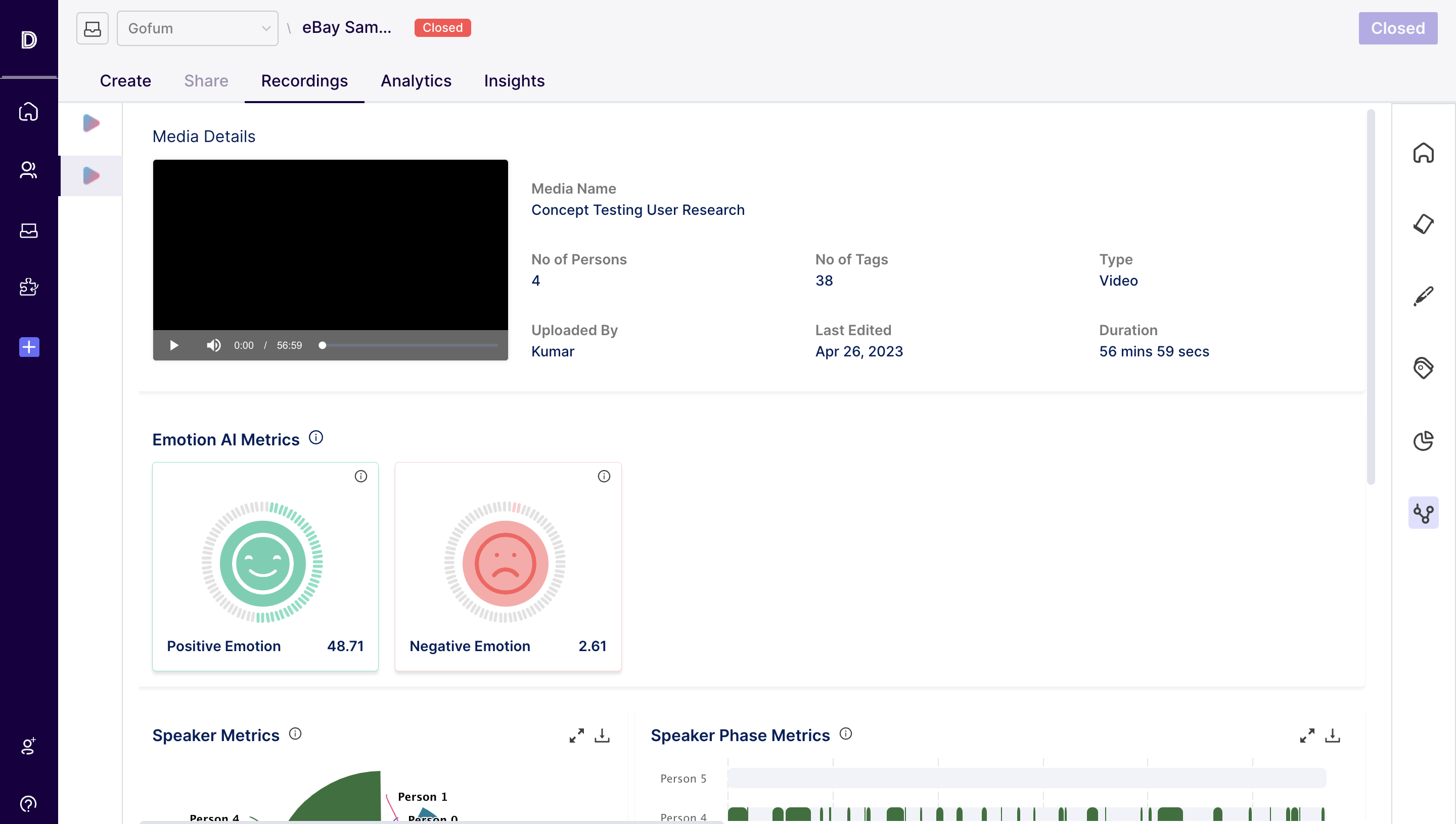Click the main content vertical scrollbar
This screenshot has height=824, width=1456.
tap(1371, 297)
